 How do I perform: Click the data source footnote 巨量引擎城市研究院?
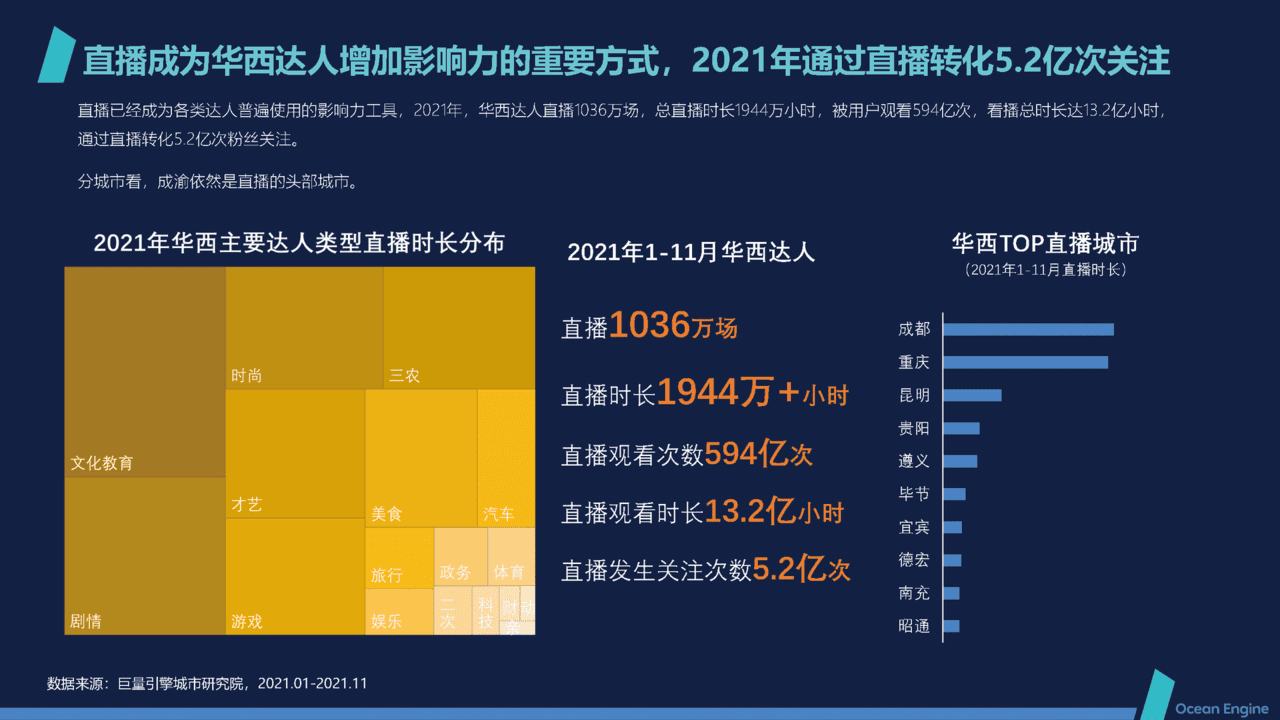pos(207,684)
